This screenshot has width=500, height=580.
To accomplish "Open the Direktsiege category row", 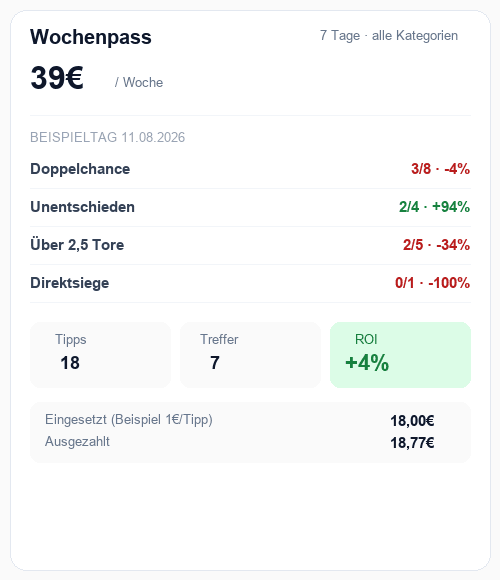I will pyautogui.click(x=250, y=284).
